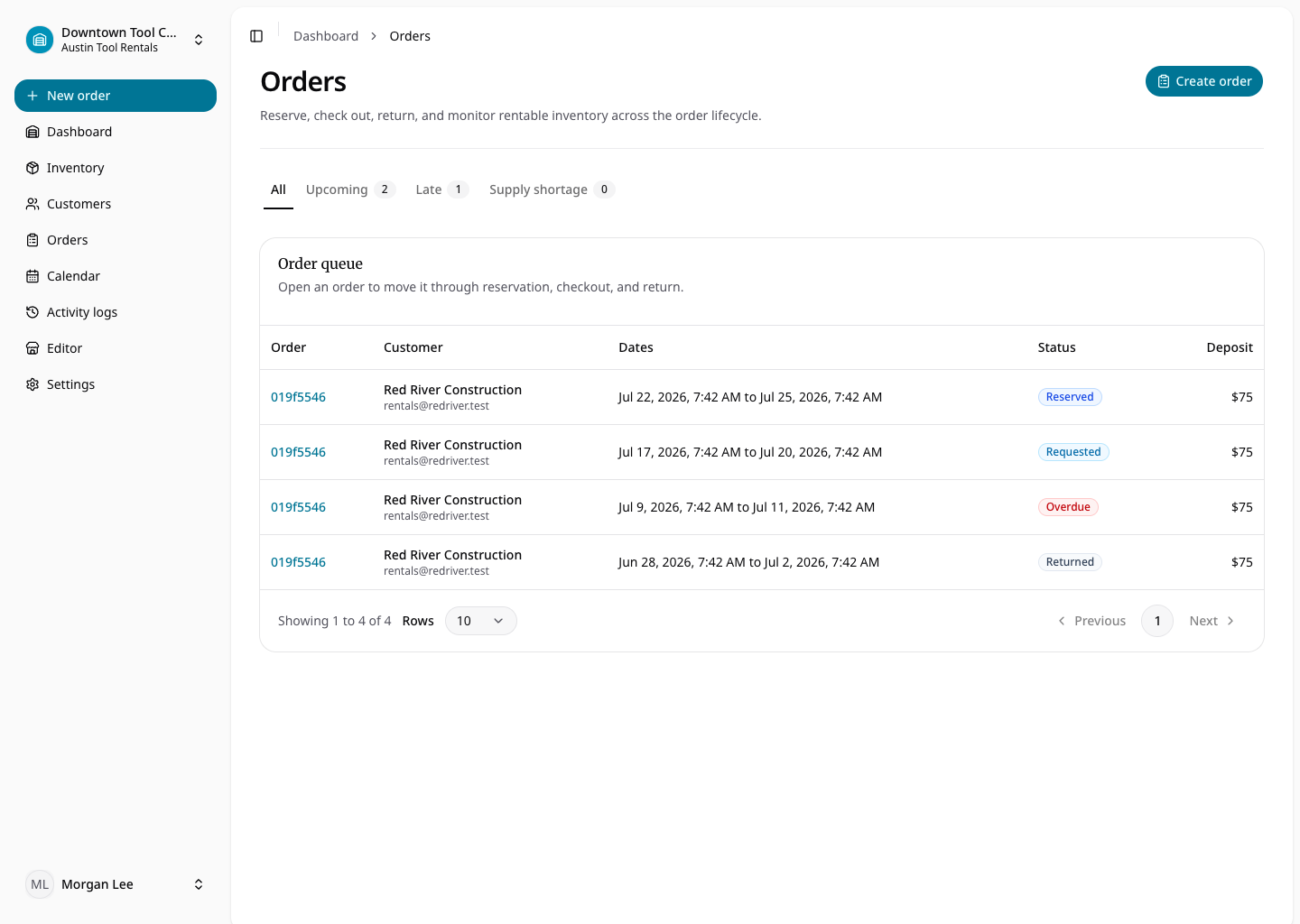Screen dimensions: 1300x924
Task: Switch to the Supply shortage tab
Action: (552, 189)
